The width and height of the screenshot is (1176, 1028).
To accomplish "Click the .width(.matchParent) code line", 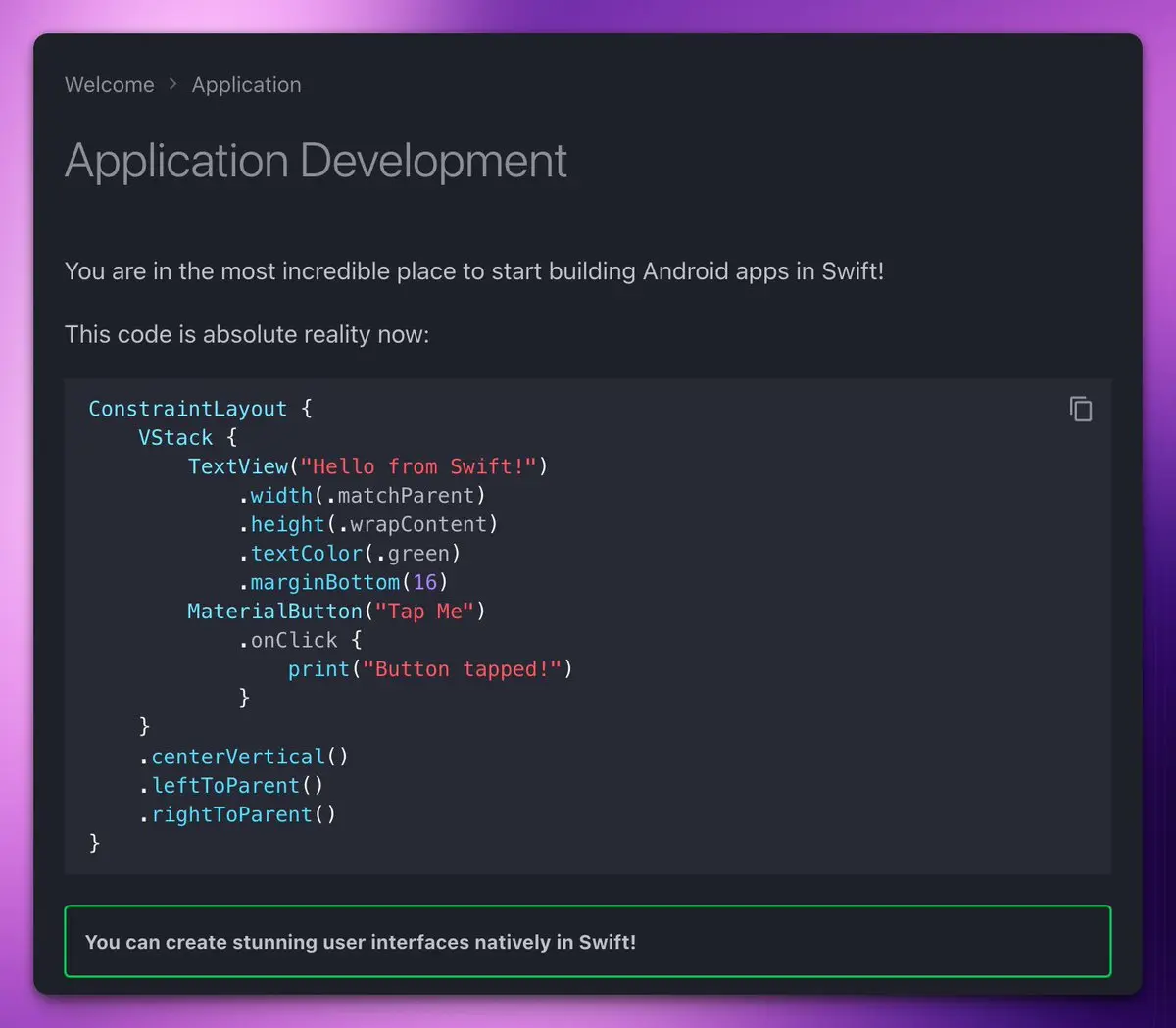I will click(362, 495).
